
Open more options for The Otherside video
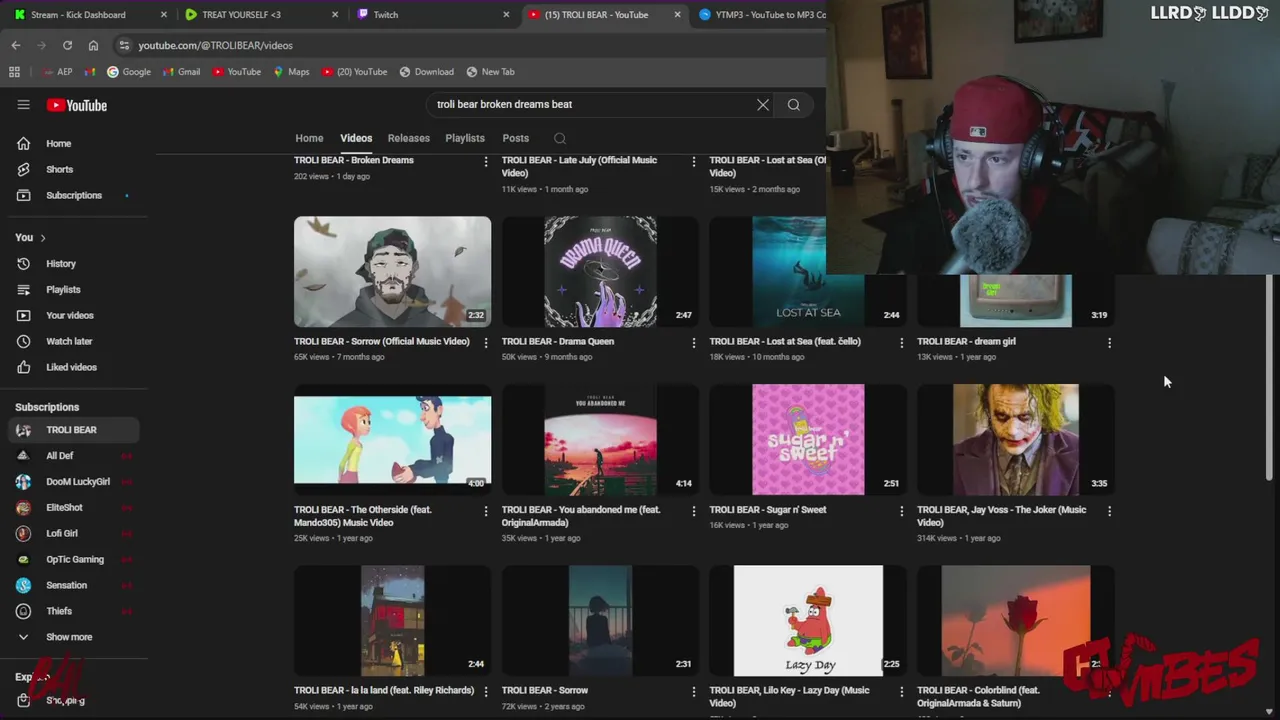pyautogui.click(x=486, y=510)
